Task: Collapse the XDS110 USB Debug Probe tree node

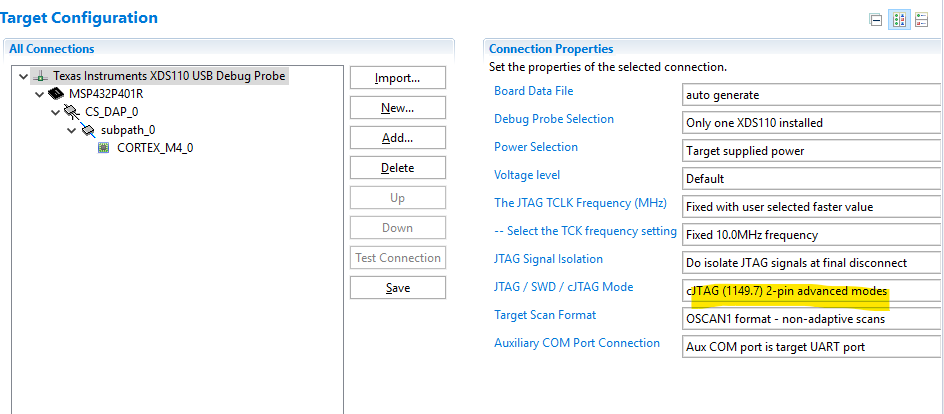Action: tap(24, 76)
